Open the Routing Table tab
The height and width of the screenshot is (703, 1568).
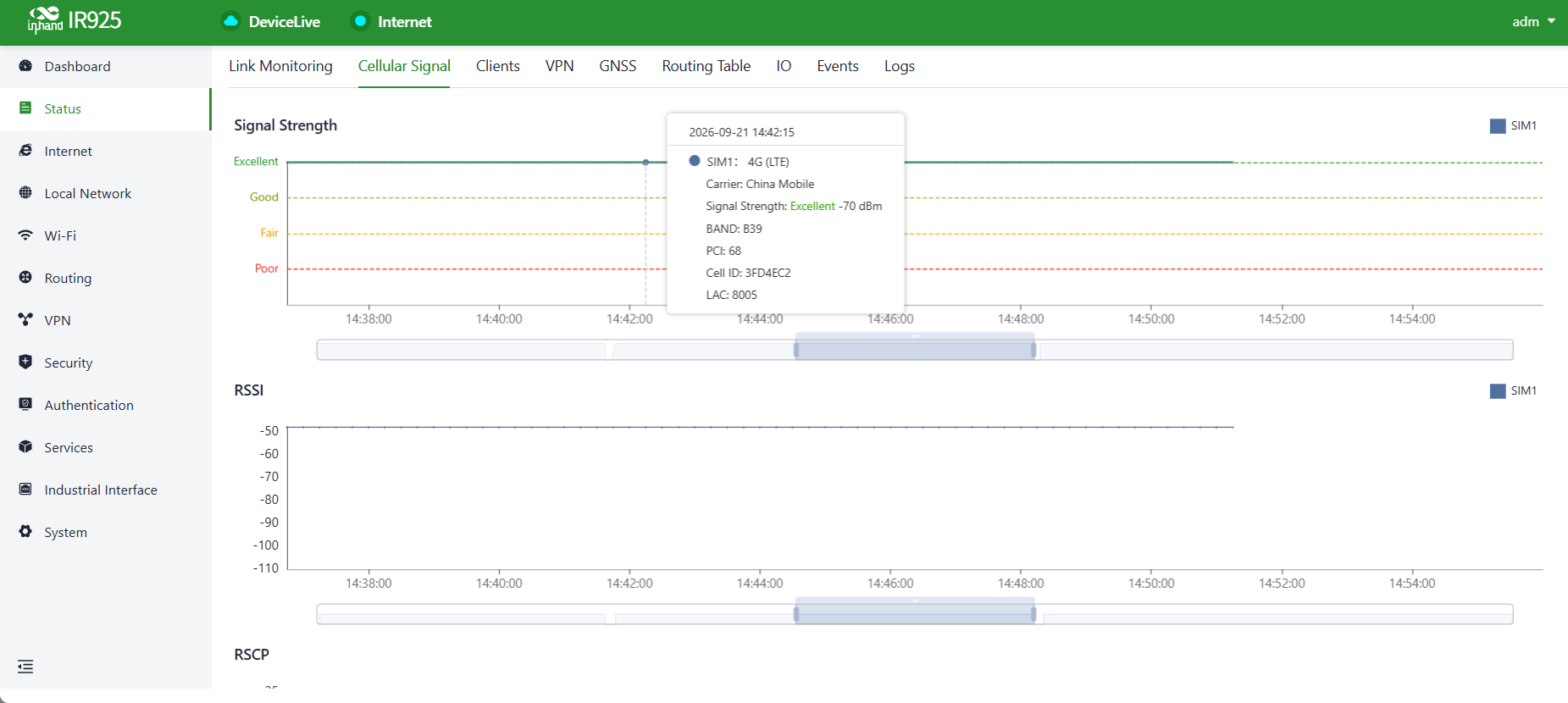pos(706,66)
